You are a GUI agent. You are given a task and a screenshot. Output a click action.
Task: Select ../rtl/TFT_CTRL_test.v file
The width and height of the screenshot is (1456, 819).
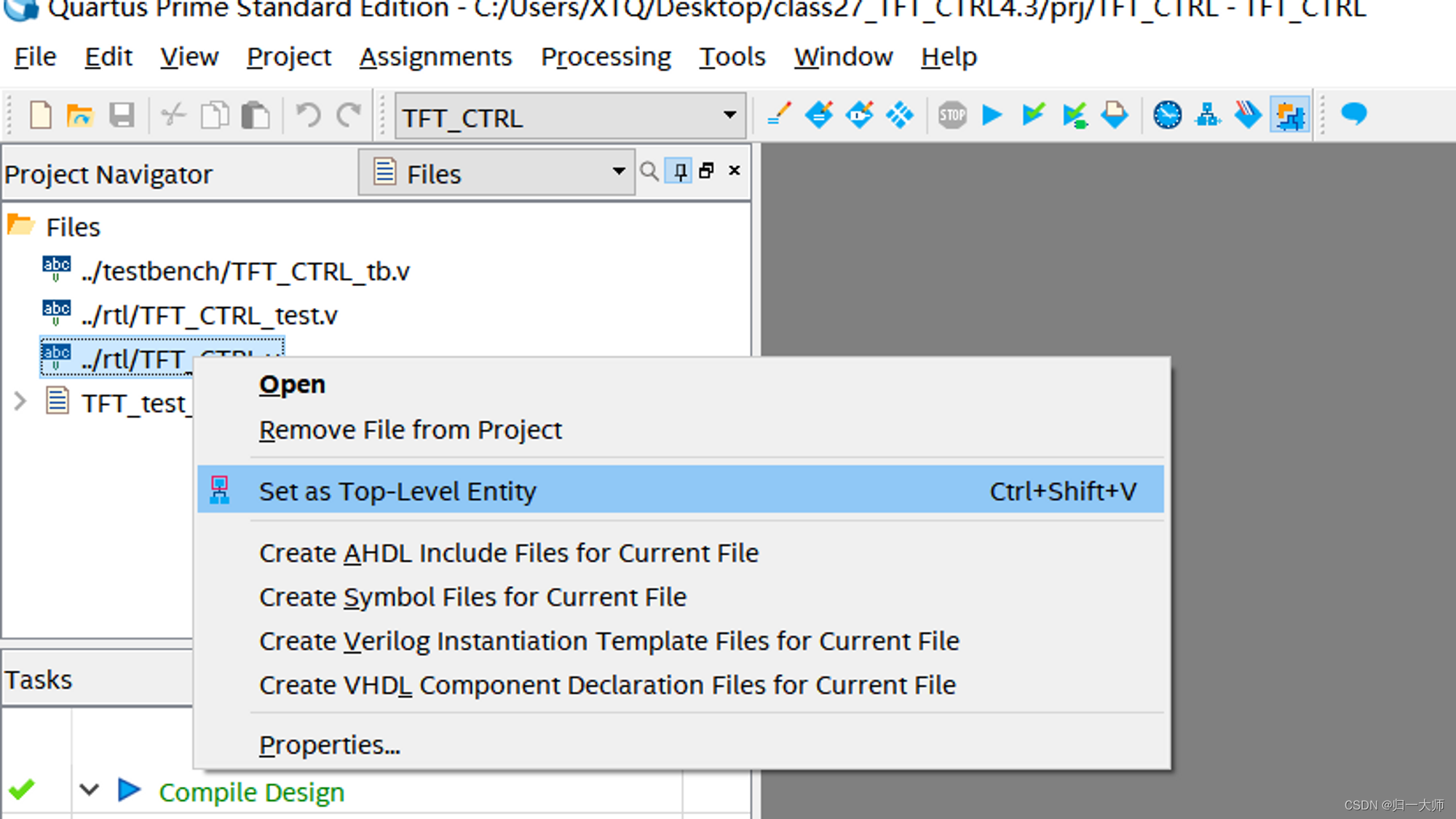click(x=209, y=315)
